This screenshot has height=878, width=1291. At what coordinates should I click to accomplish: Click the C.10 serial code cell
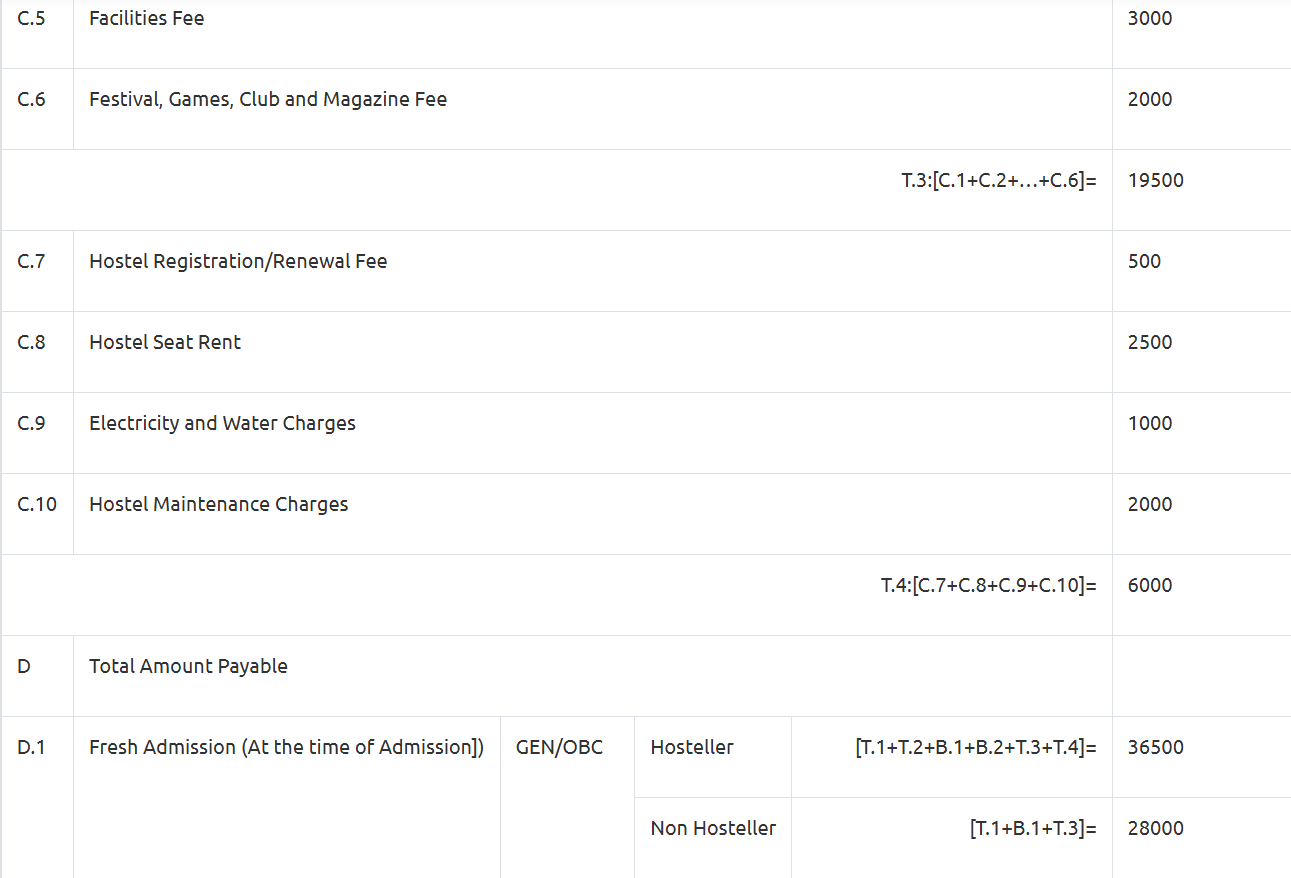(37, 504)
